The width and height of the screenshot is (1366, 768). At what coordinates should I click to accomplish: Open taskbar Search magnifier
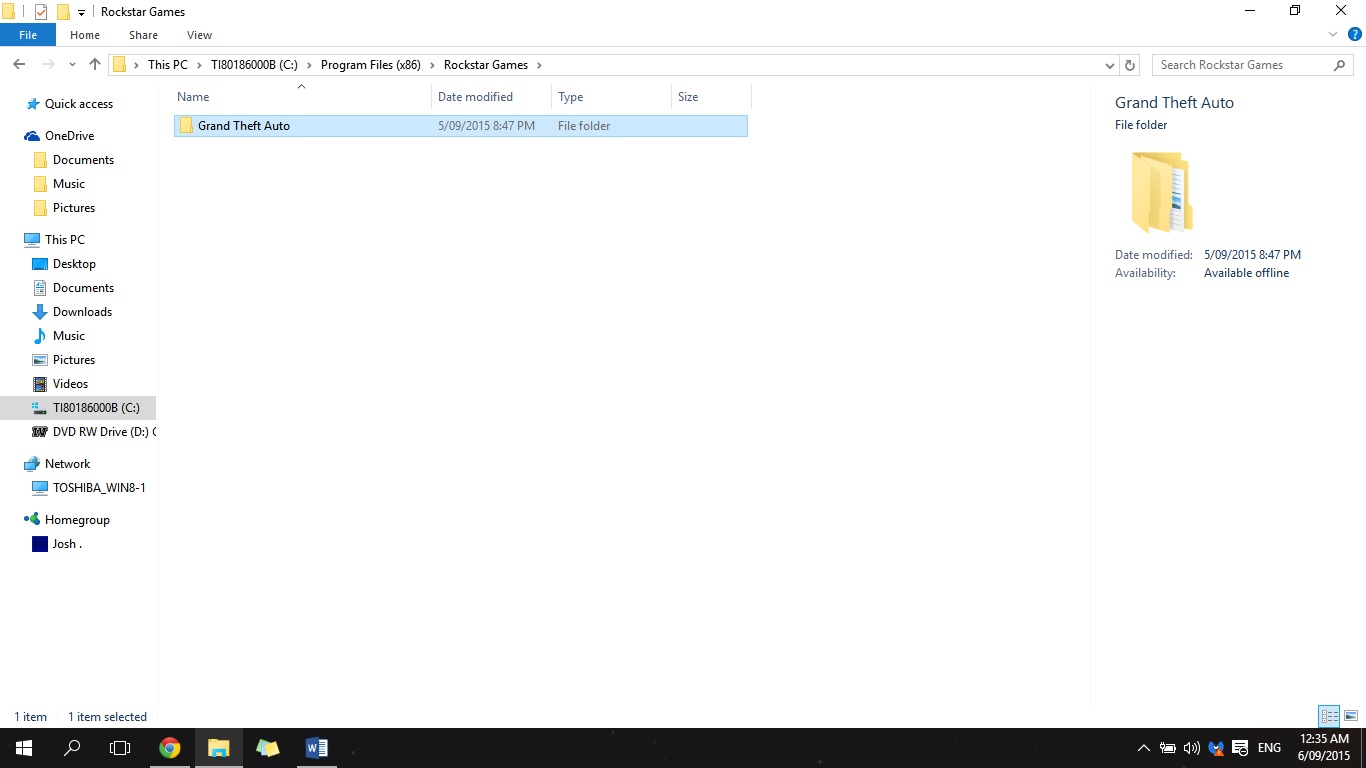coord(72,748)
